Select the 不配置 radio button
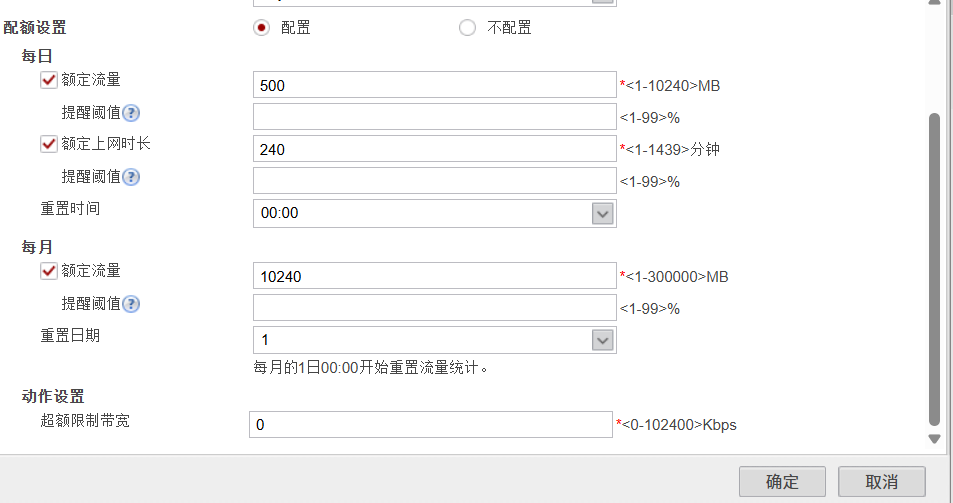This screenshot has width=953, height=503. (x=467, y=28)
